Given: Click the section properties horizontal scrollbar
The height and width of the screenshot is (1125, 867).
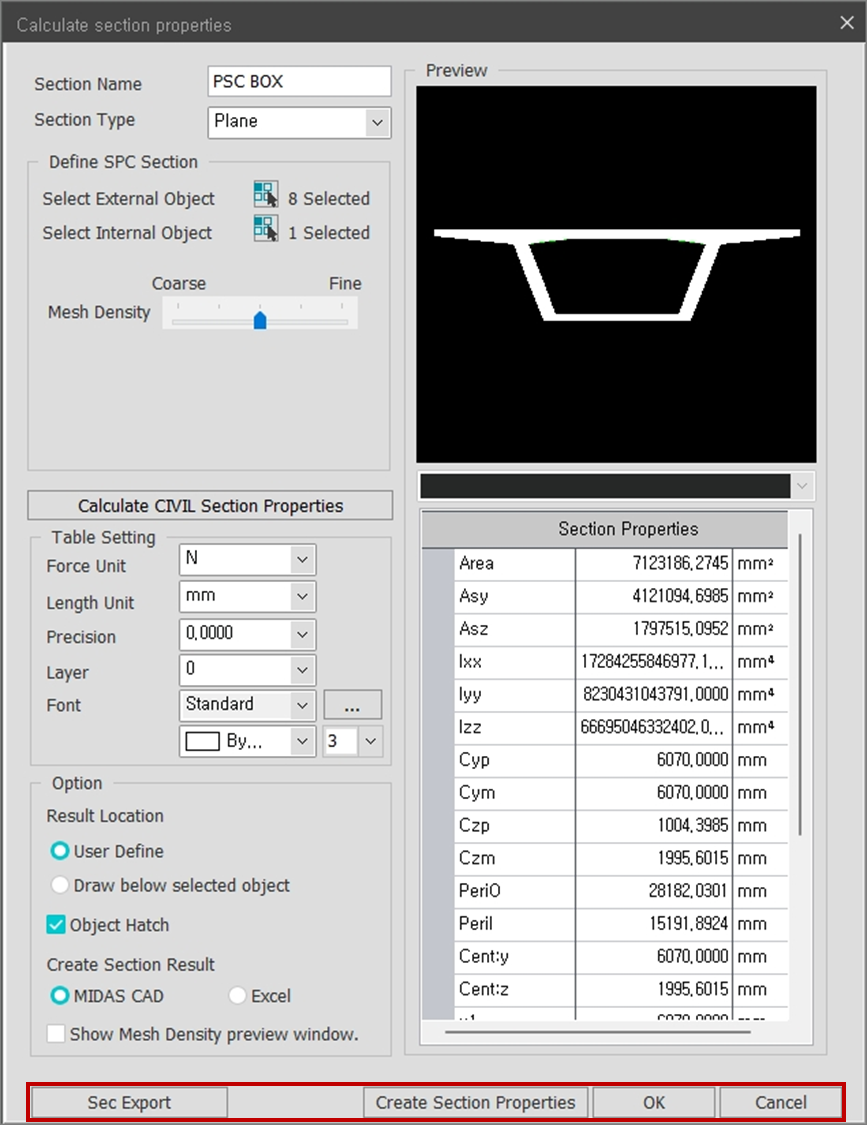Looking at the screenshot, I should [x=597, y=1032].
